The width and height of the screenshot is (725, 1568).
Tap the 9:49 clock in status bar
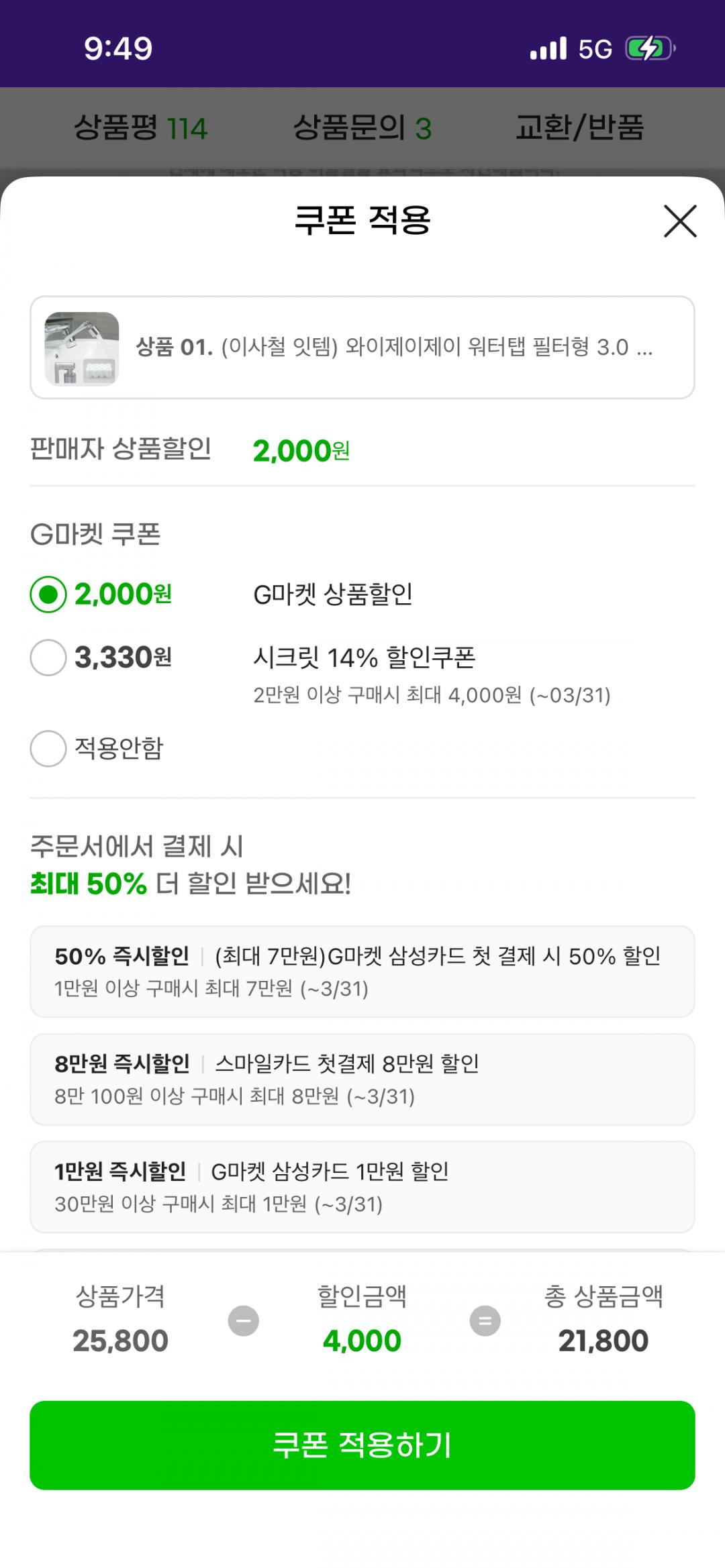(118, 49)
